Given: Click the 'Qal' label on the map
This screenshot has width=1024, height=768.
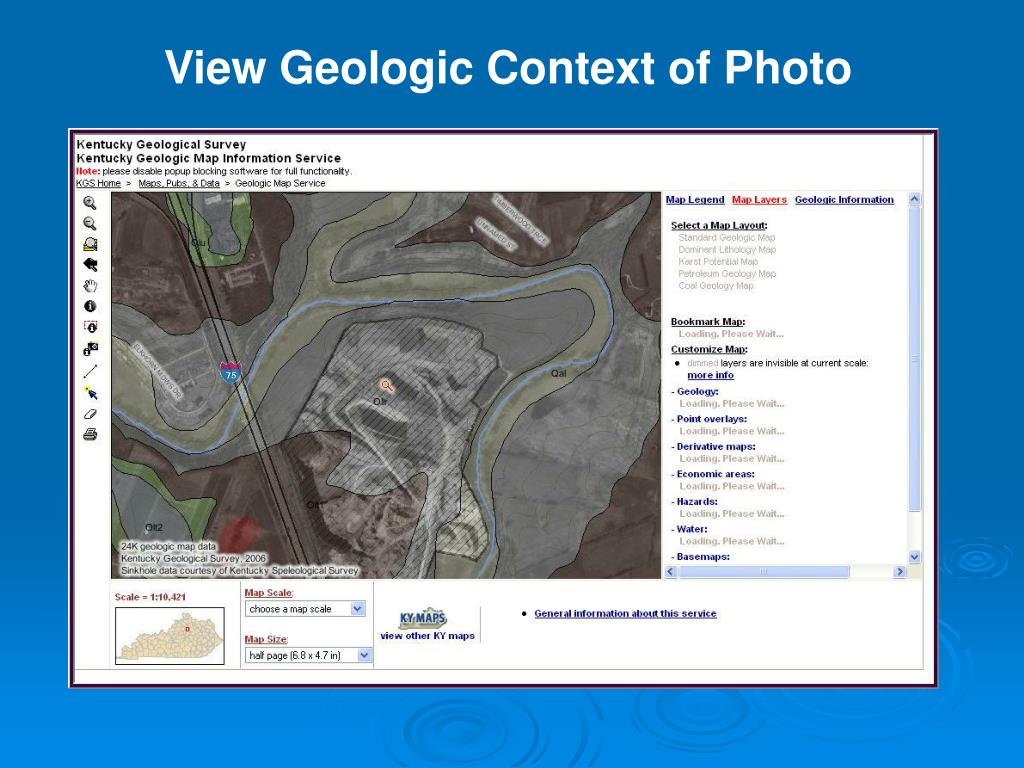Looking at the screenshot, I should (558, 374).
